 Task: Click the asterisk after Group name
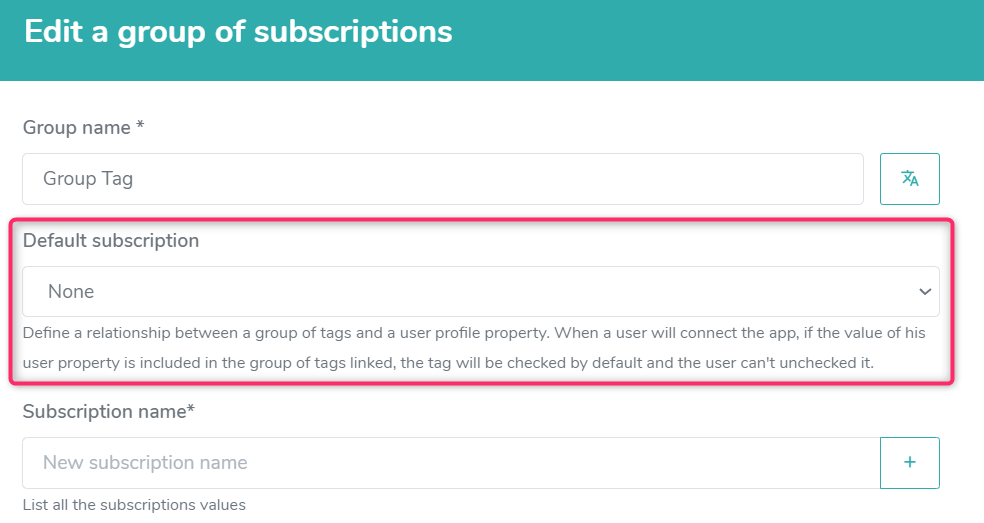tap(140, 124)
